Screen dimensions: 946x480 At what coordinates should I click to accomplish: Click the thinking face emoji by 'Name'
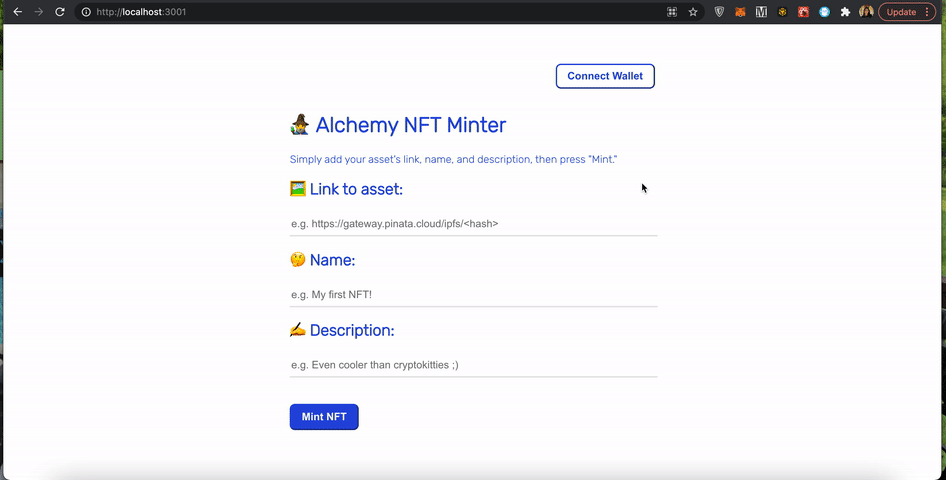[x=297, y=260]
